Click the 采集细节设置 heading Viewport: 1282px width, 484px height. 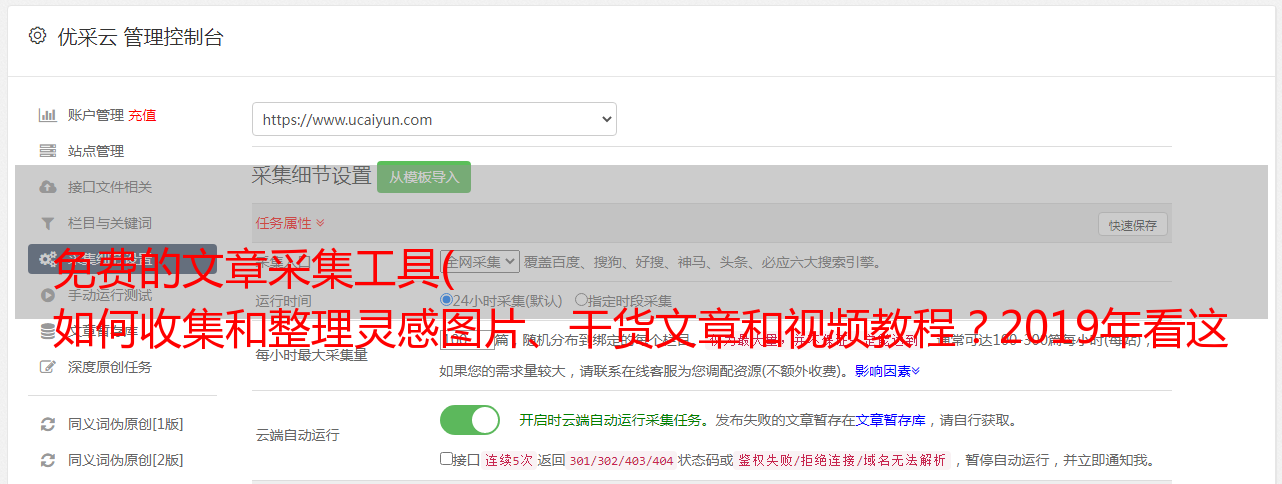312,176
